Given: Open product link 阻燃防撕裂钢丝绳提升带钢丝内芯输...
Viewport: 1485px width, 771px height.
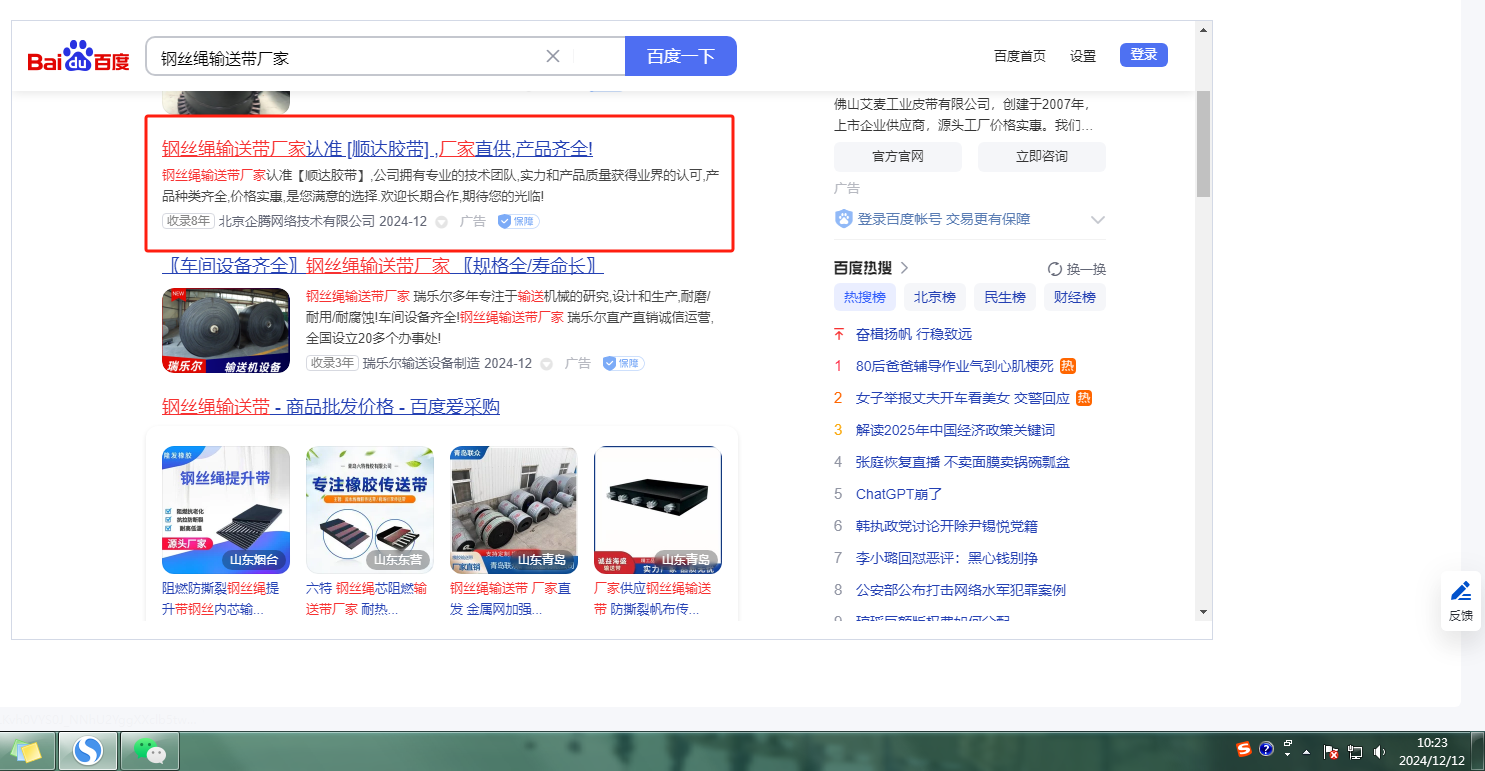Looking at the screenshot, I should tap(221, 598).
